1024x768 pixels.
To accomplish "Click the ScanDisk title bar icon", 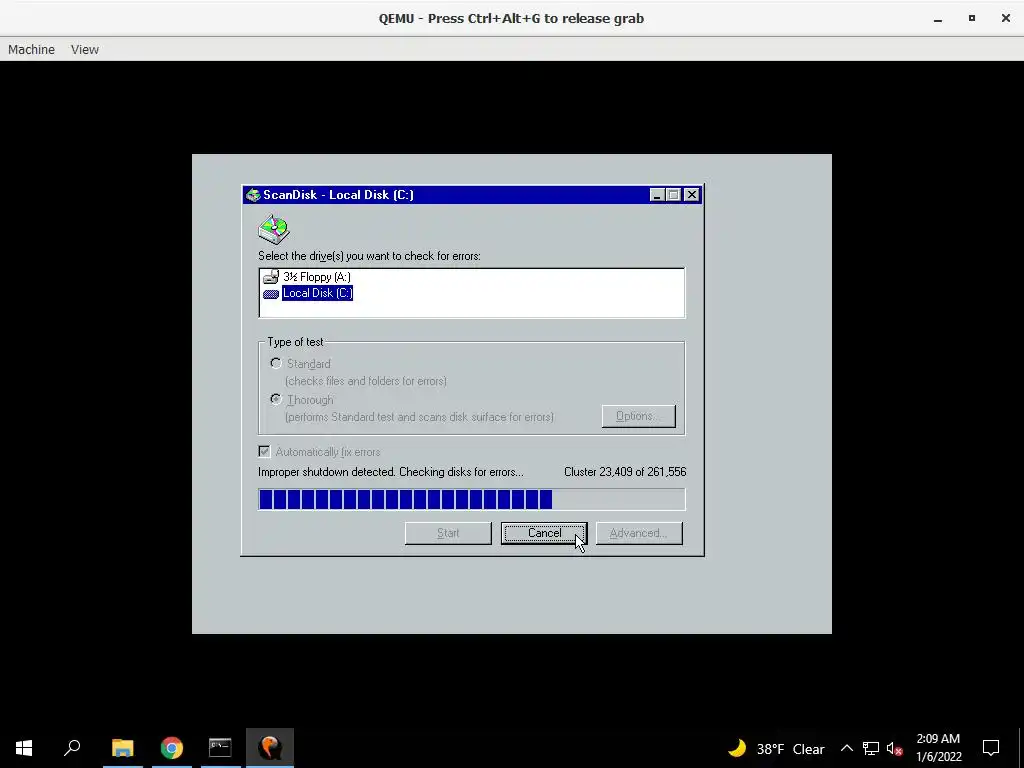I will [x=253, y=195].
